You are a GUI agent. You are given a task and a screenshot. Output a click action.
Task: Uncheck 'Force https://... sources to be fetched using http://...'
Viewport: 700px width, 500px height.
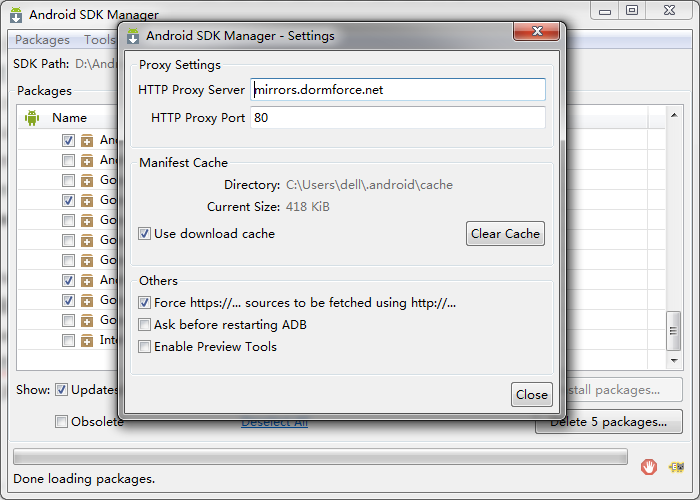coord(144,303)
